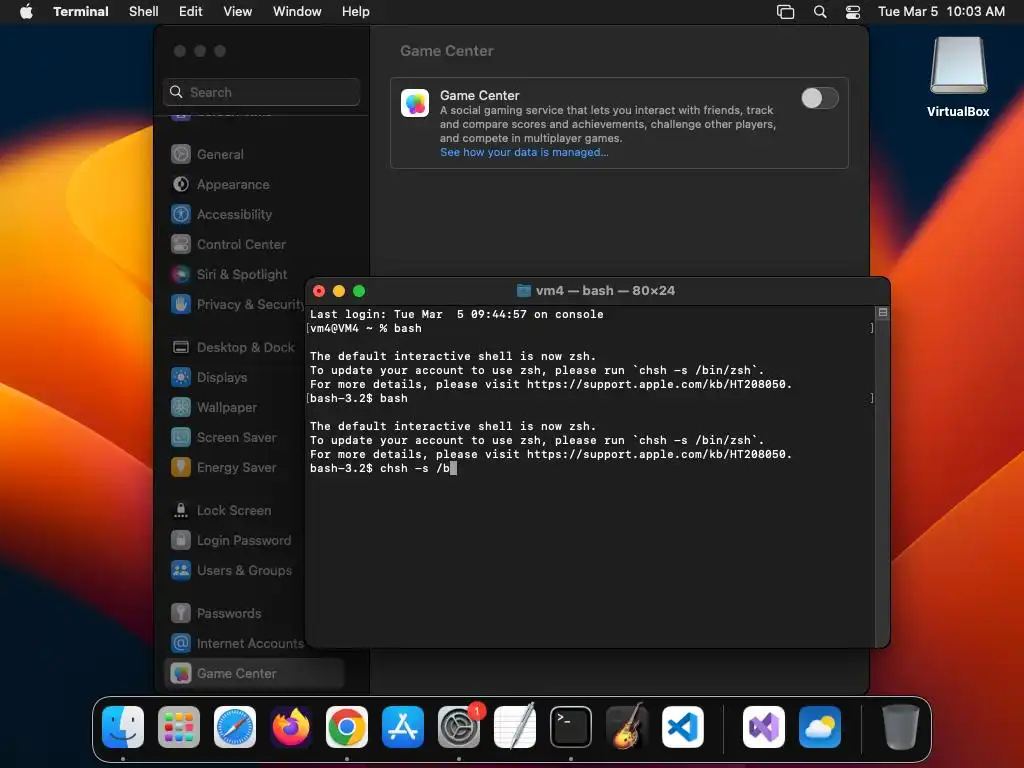Select Privacy & Security in settings sidebar
This screenshot has width=1024, height=768.
[235, 304]
